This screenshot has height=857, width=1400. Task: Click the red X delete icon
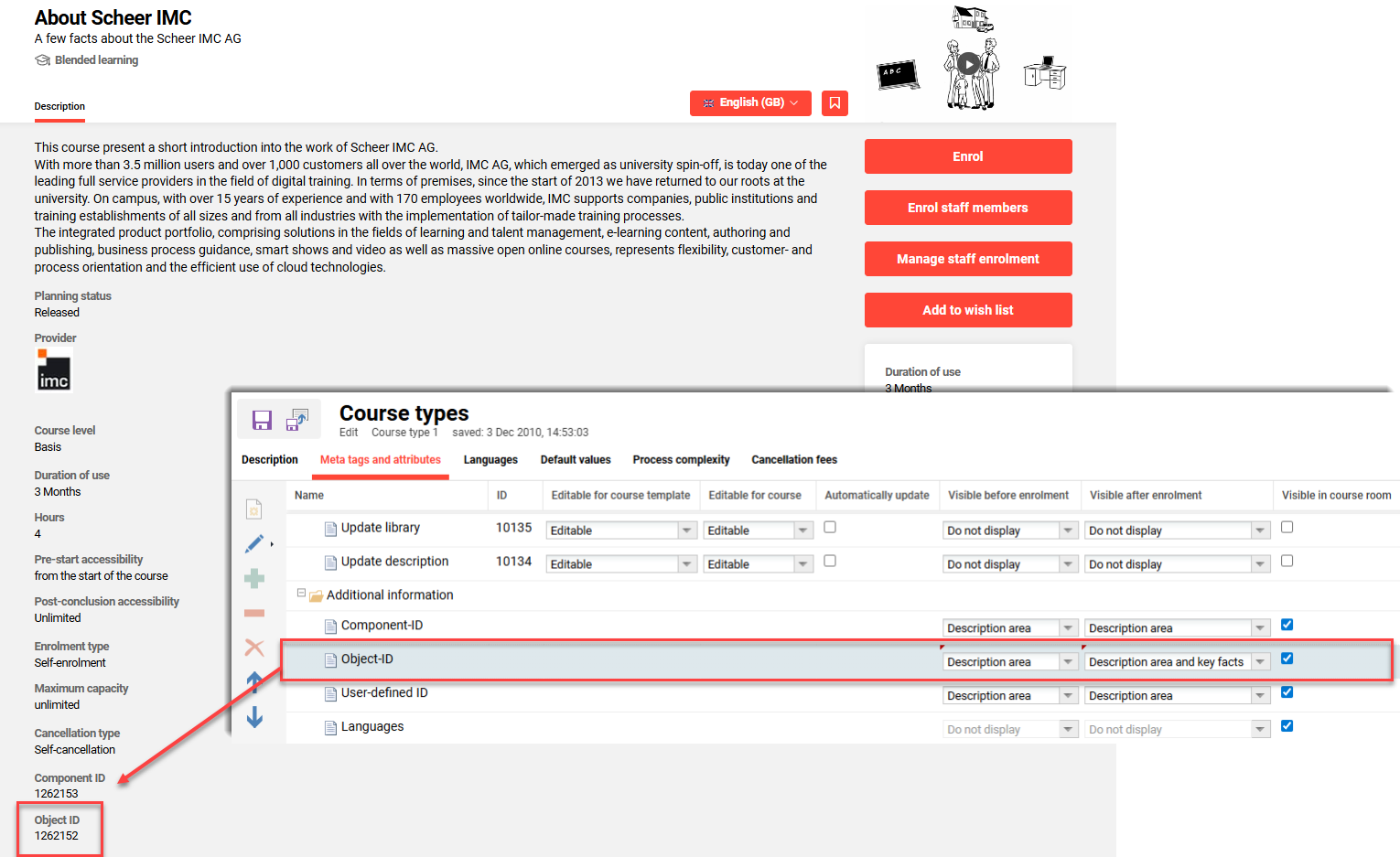[253, 648]
